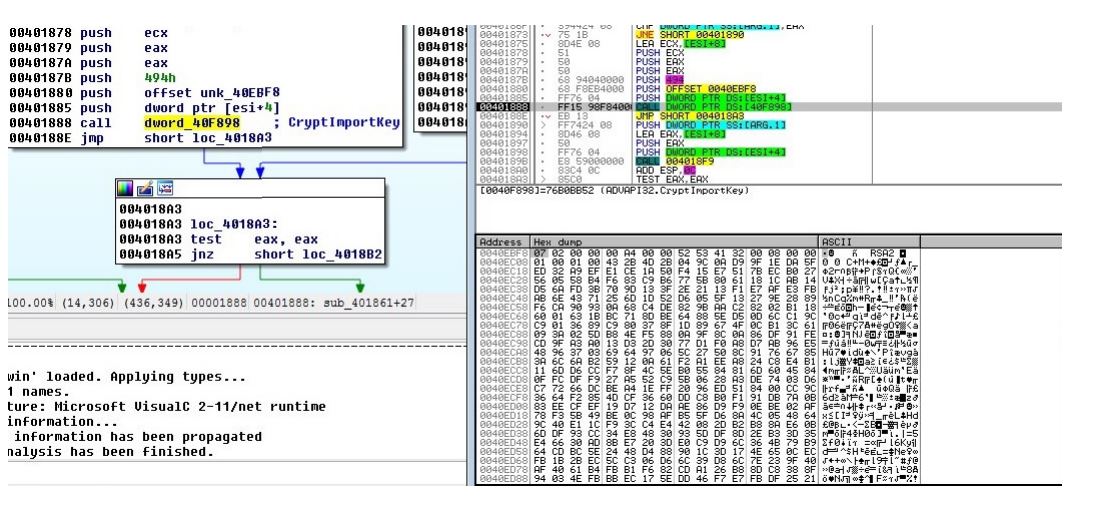Select highlighted dword_40F898 operand
Screen dimensions: 1097x505
point(184,123)
